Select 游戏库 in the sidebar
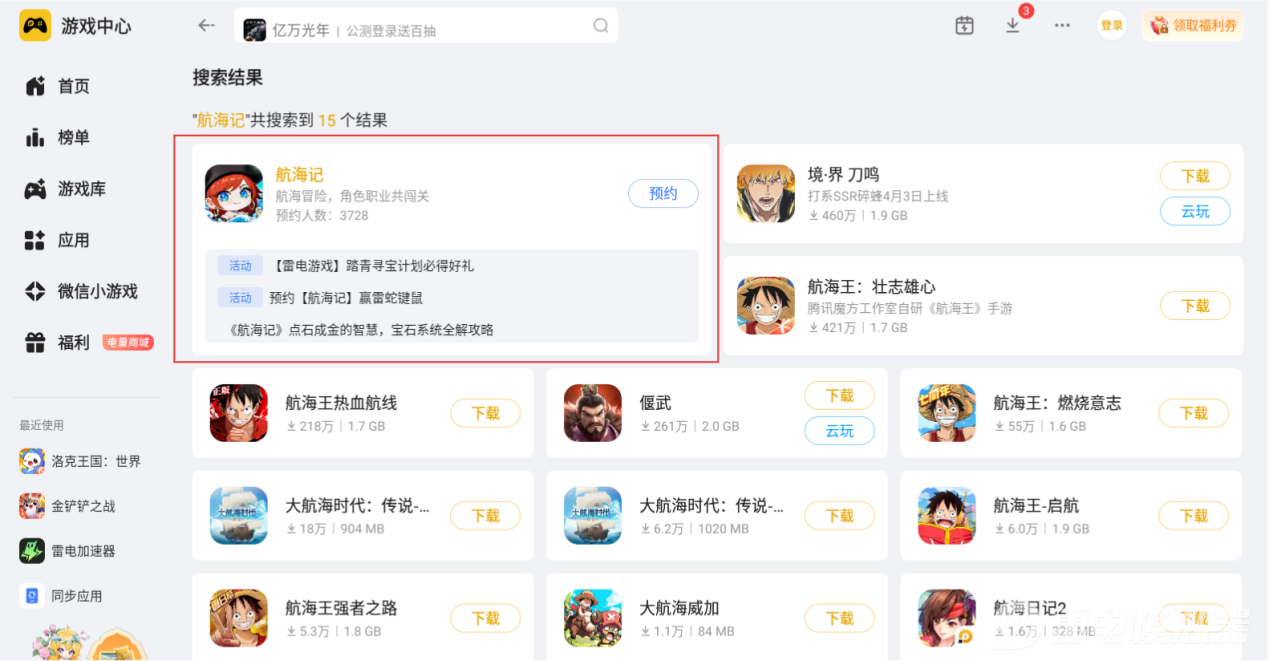Screen dimensions: 1269x661 [x=66, y=189]
